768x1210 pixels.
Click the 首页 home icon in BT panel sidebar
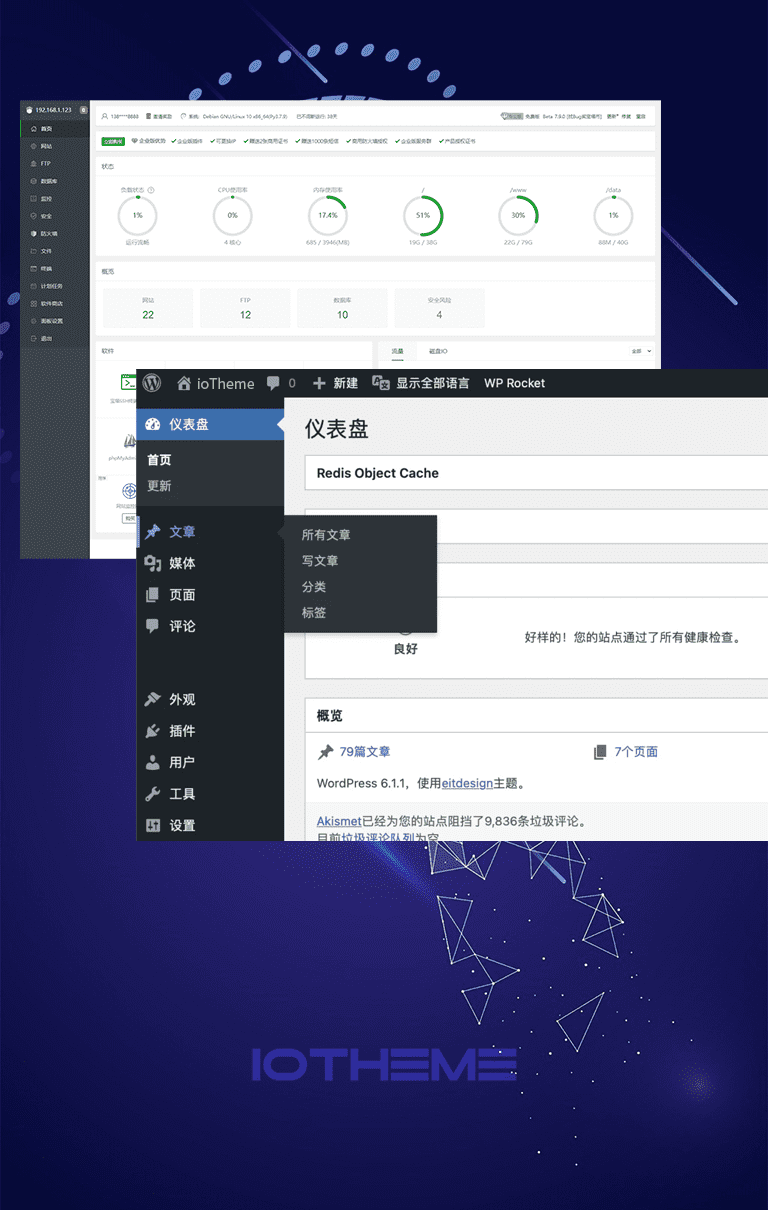[34, 129]
